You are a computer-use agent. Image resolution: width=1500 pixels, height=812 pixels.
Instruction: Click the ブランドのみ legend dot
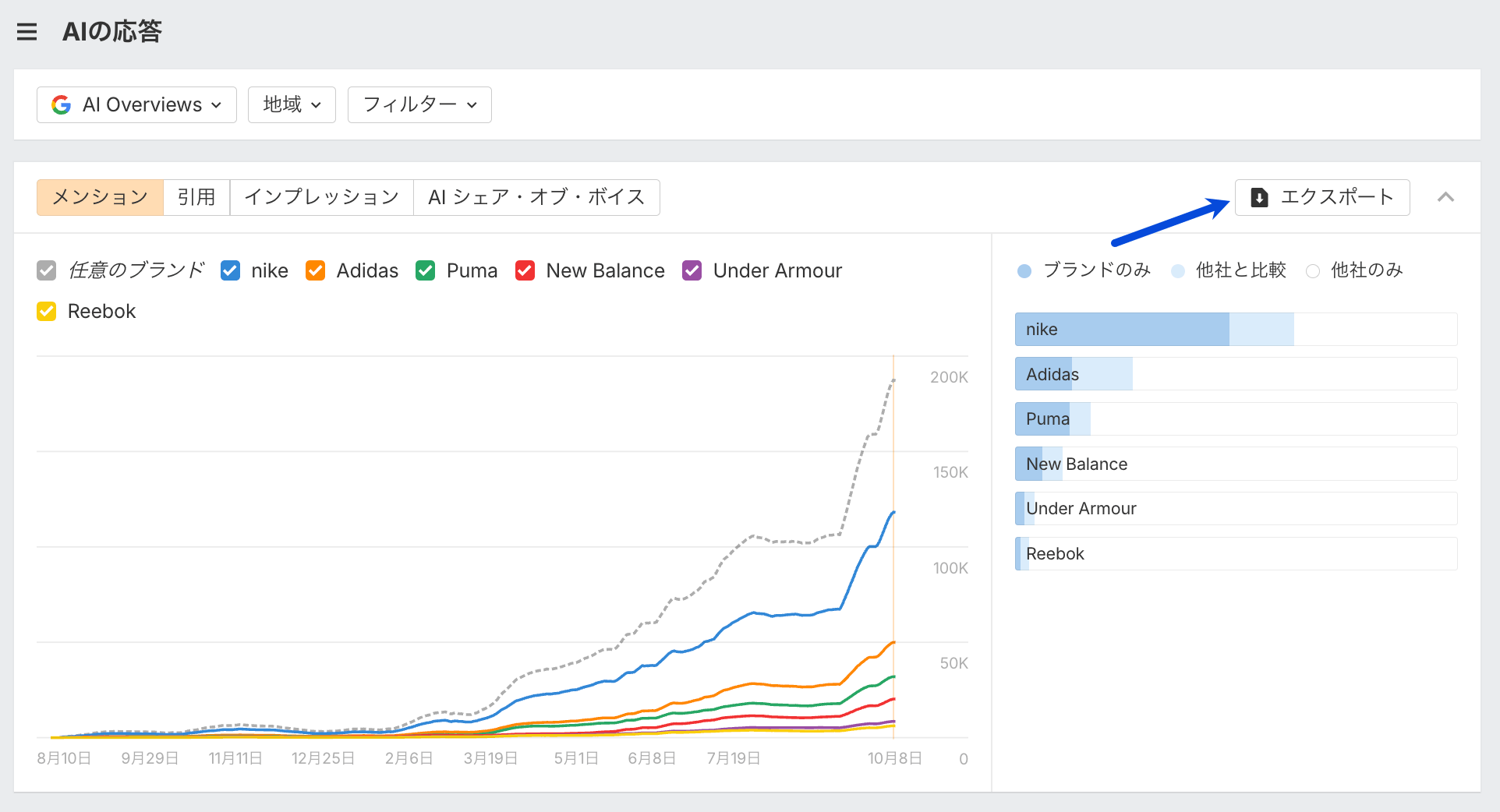[1024, 271]
